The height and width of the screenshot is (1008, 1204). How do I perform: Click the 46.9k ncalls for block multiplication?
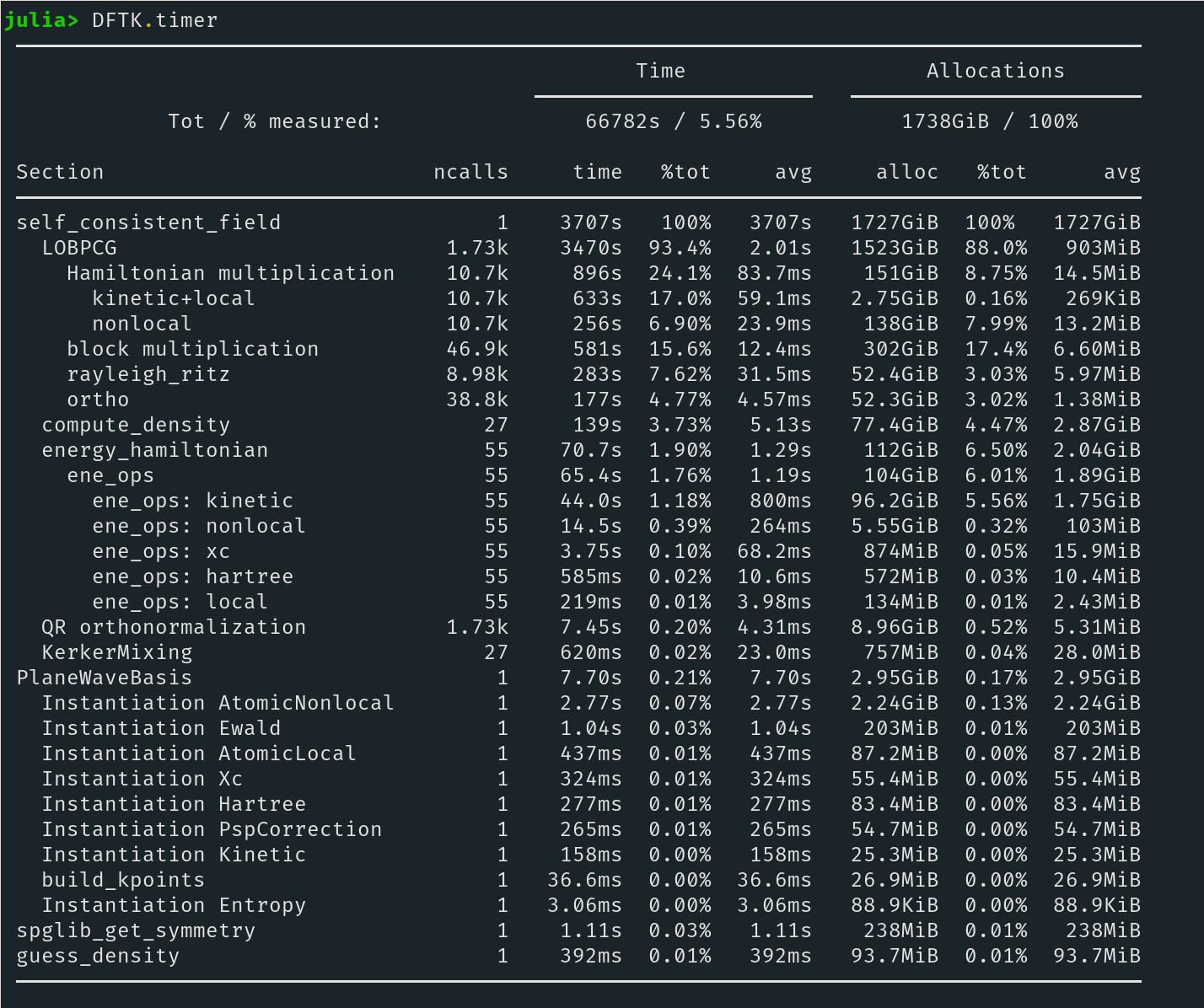pos(477,349)
